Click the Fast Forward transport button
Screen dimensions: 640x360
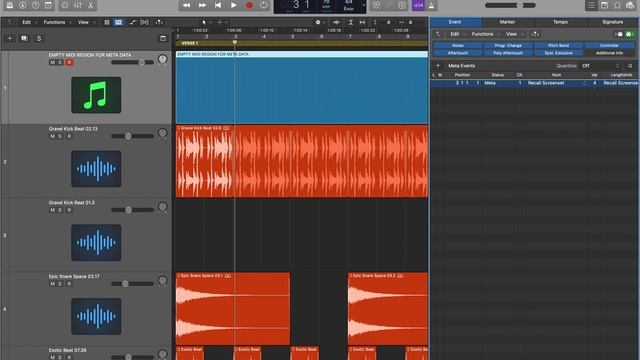[x=202, y=5]
